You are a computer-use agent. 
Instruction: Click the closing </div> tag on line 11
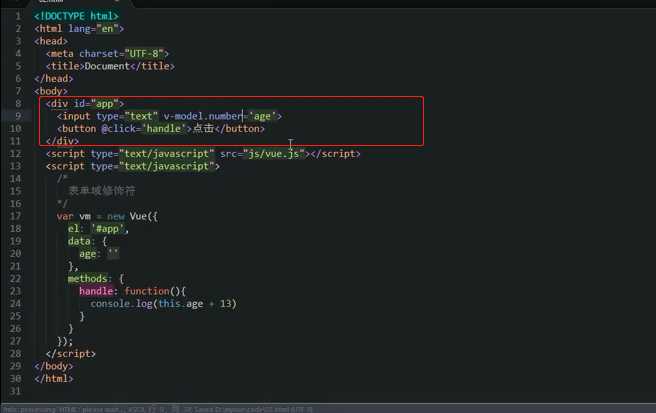tap(62, 141)
